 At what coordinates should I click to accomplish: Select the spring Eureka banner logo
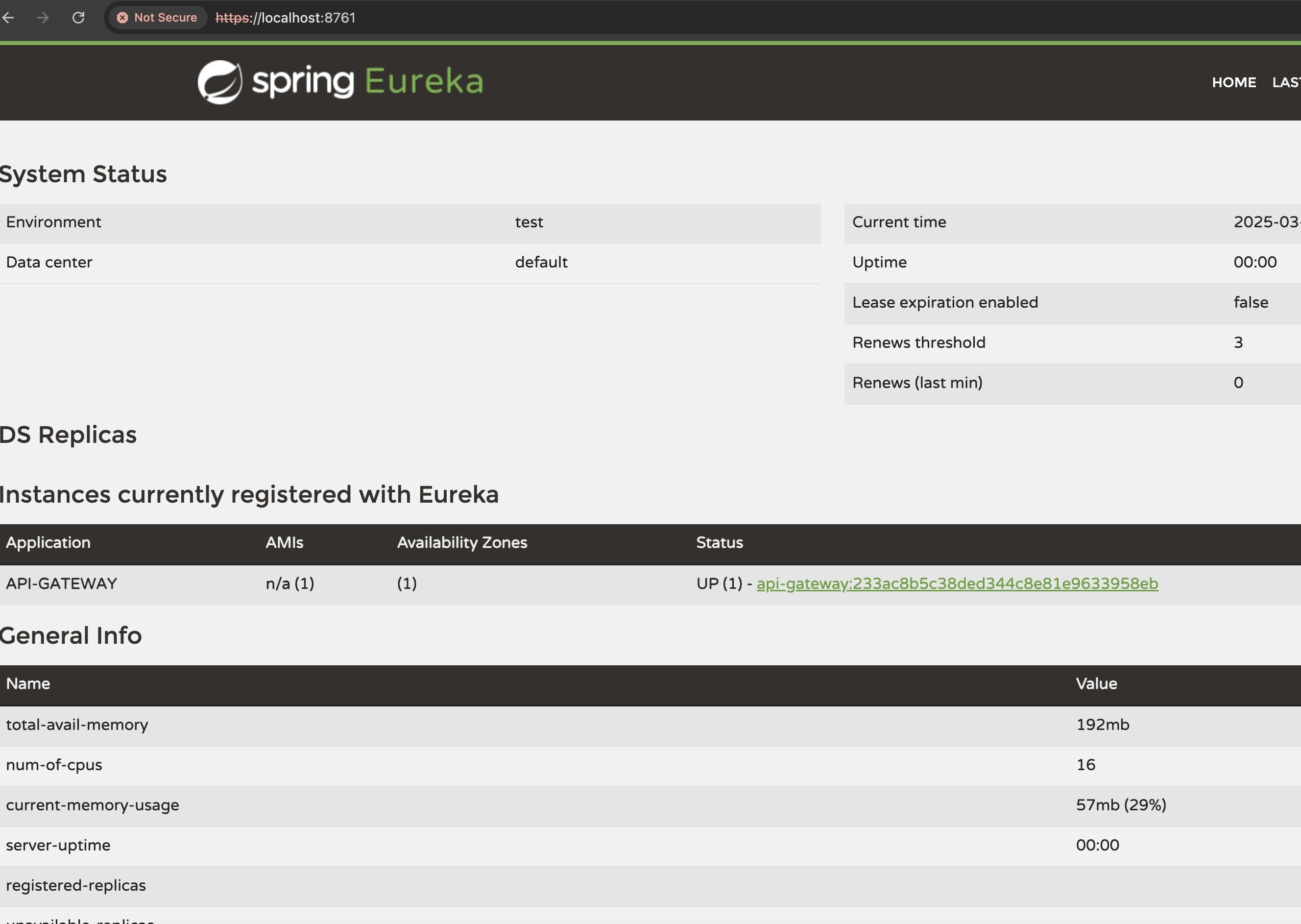point(339,82)
